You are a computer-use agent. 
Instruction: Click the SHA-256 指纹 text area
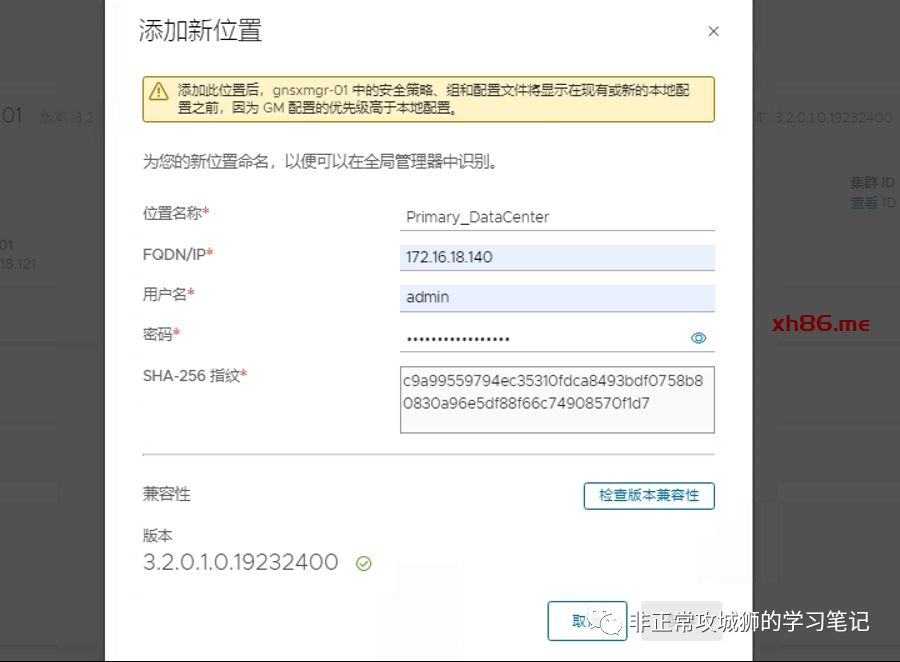(x=556, y=399)
